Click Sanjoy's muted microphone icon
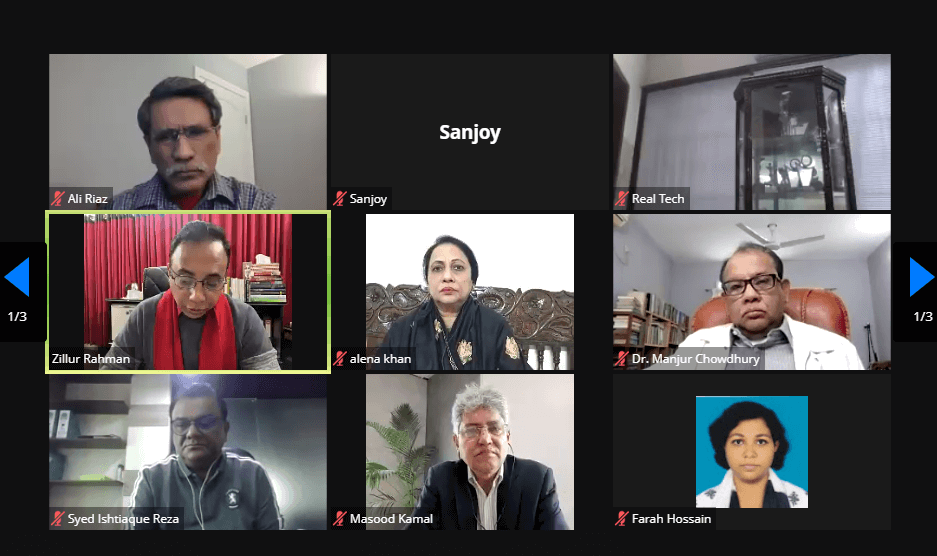This screenshot has width=937, height=556. [340, 198]
